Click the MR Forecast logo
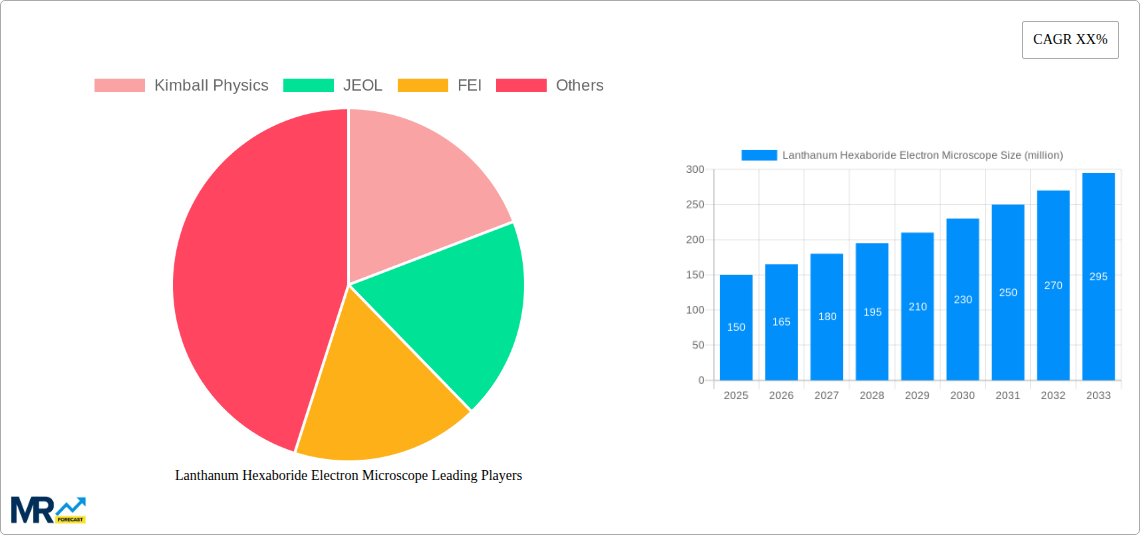 [49, 510]
